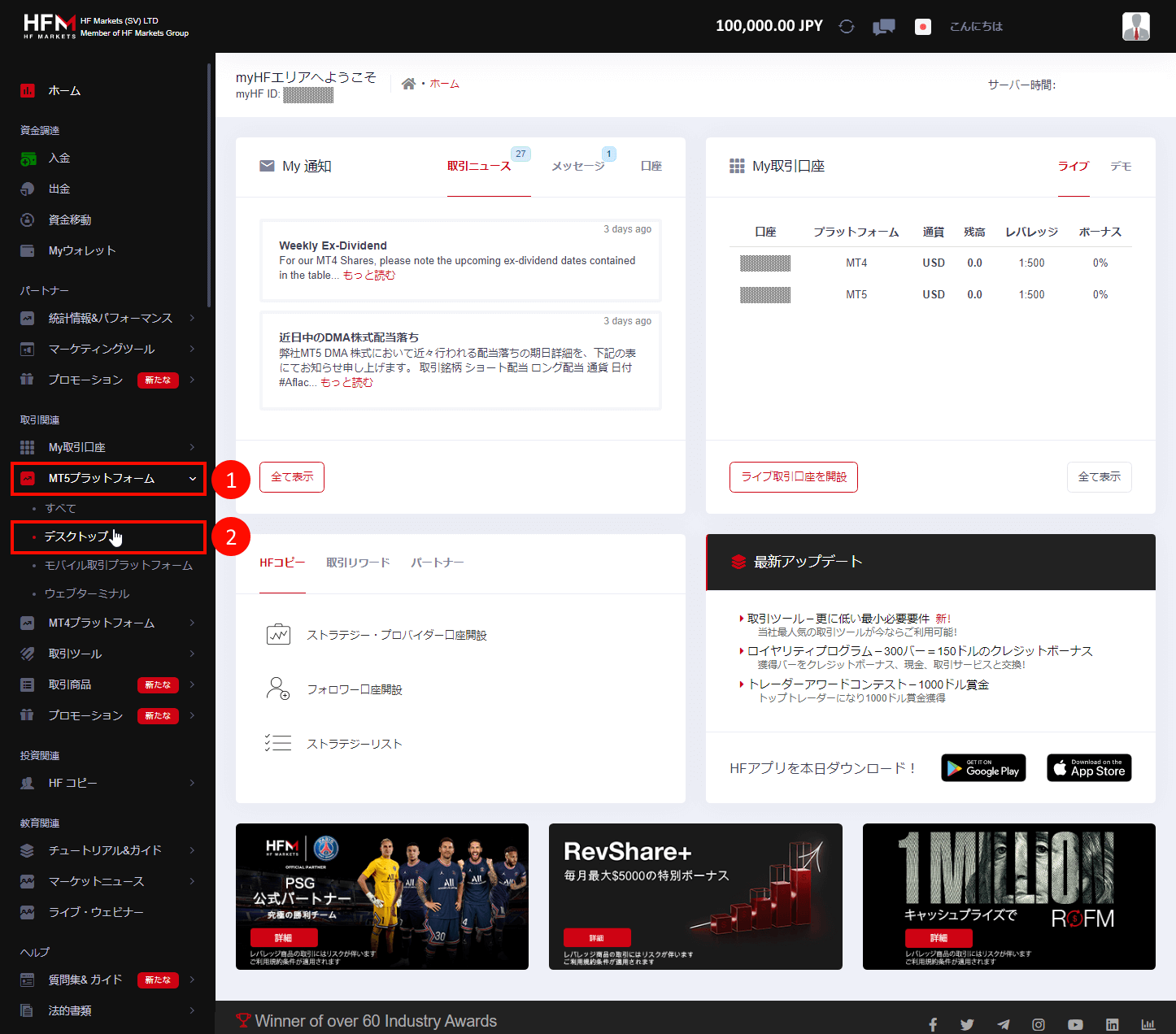
Task: Open the 取引リワード tab
Action: tap(358, 562)
